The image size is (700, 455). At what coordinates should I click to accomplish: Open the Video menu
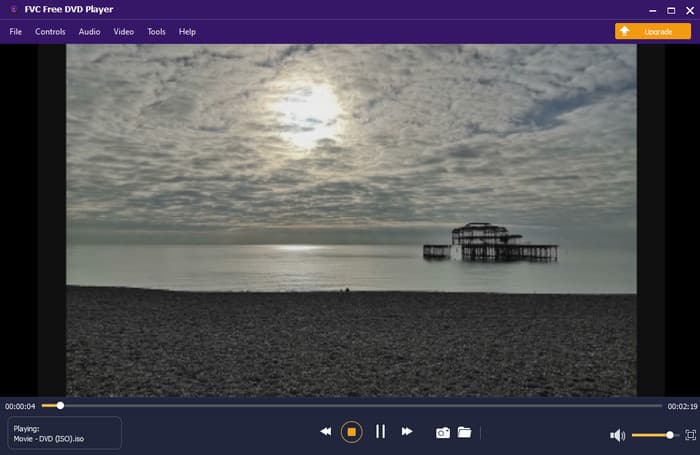tap(123, 32)
